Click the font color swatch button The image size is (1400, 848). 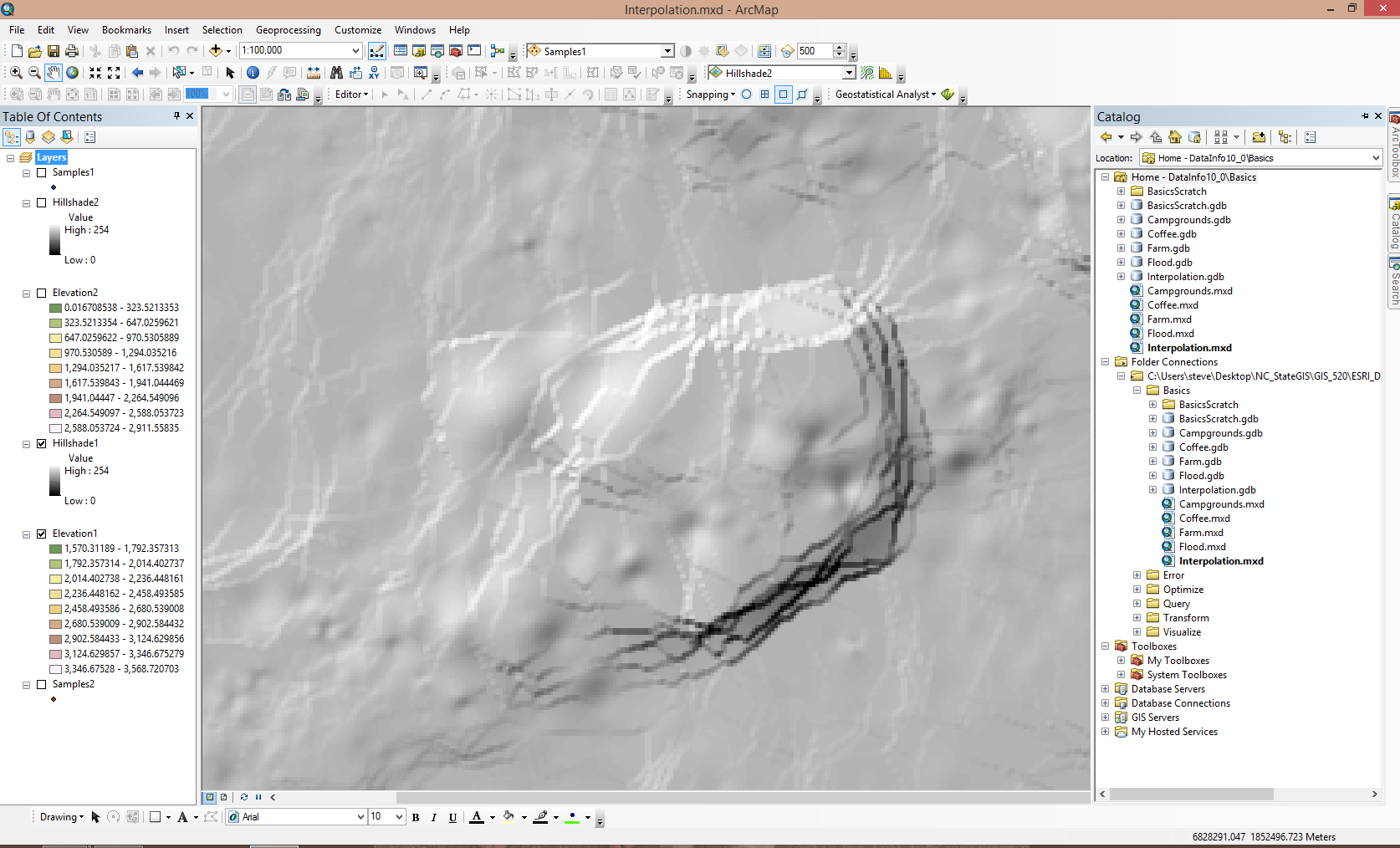[477, 817]
